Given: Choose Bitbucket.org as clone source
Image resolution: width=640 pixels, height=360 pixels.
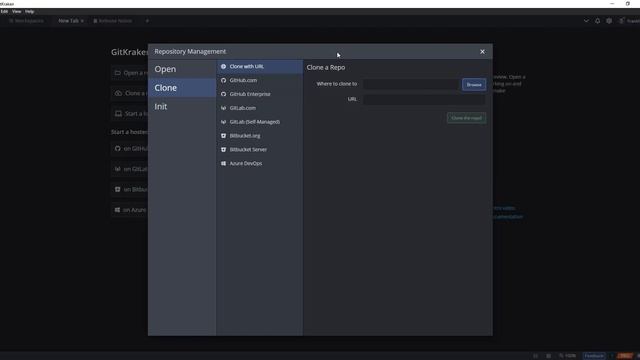Looking at the screenshot, I should pos(260,136).
